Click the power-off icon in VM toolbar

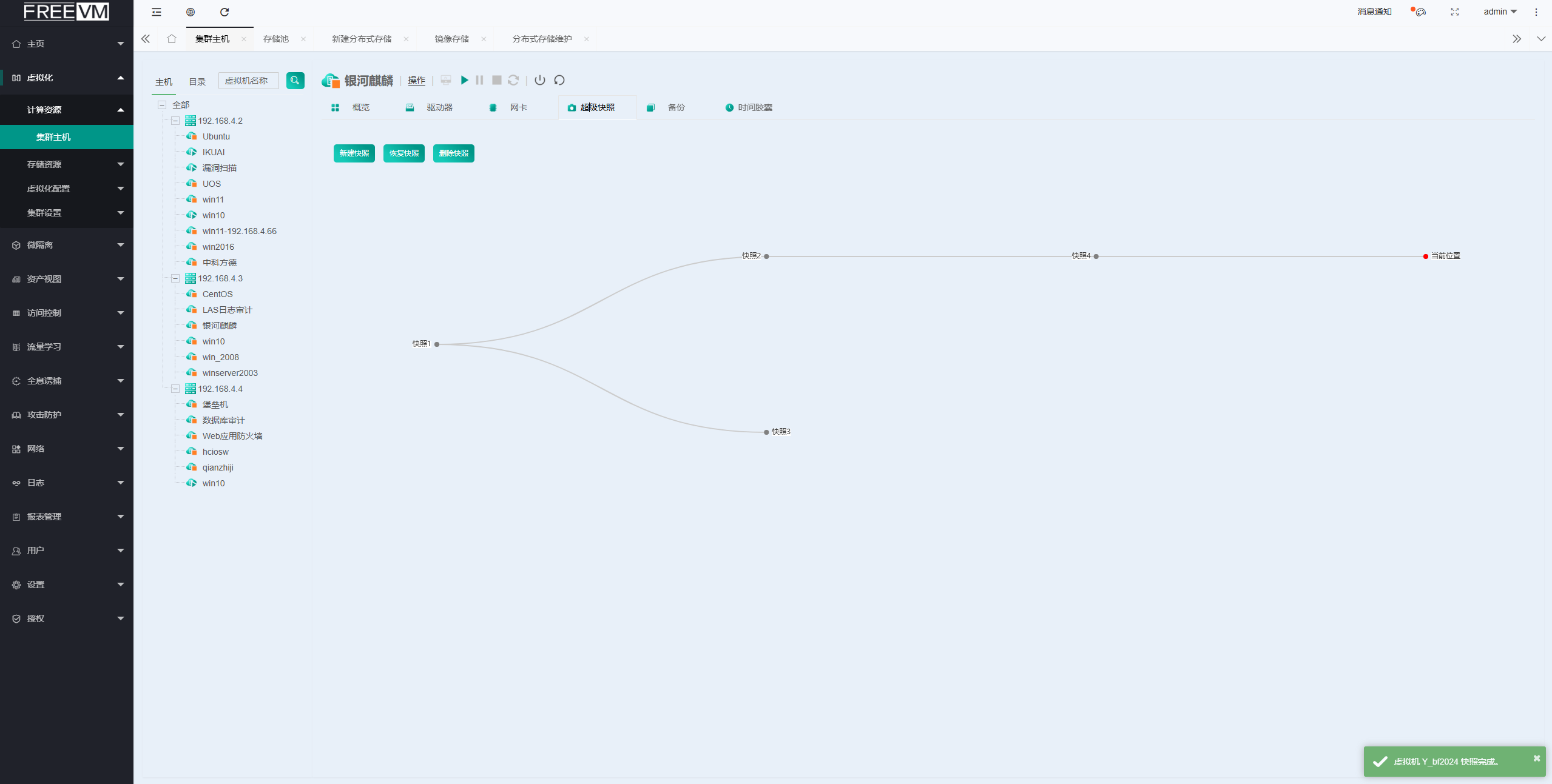pos(539,80)
